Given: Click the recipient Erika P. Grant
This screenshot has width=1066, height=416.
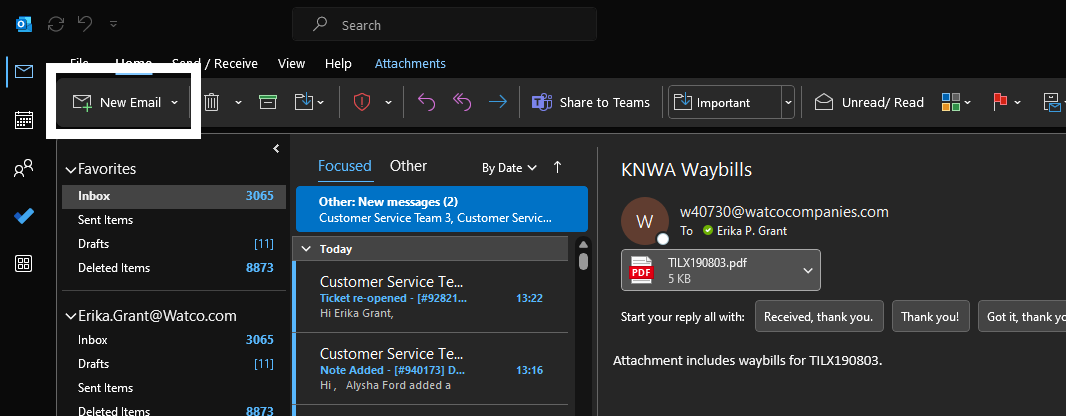Looking at the screenshot, I should coord(751,231).
